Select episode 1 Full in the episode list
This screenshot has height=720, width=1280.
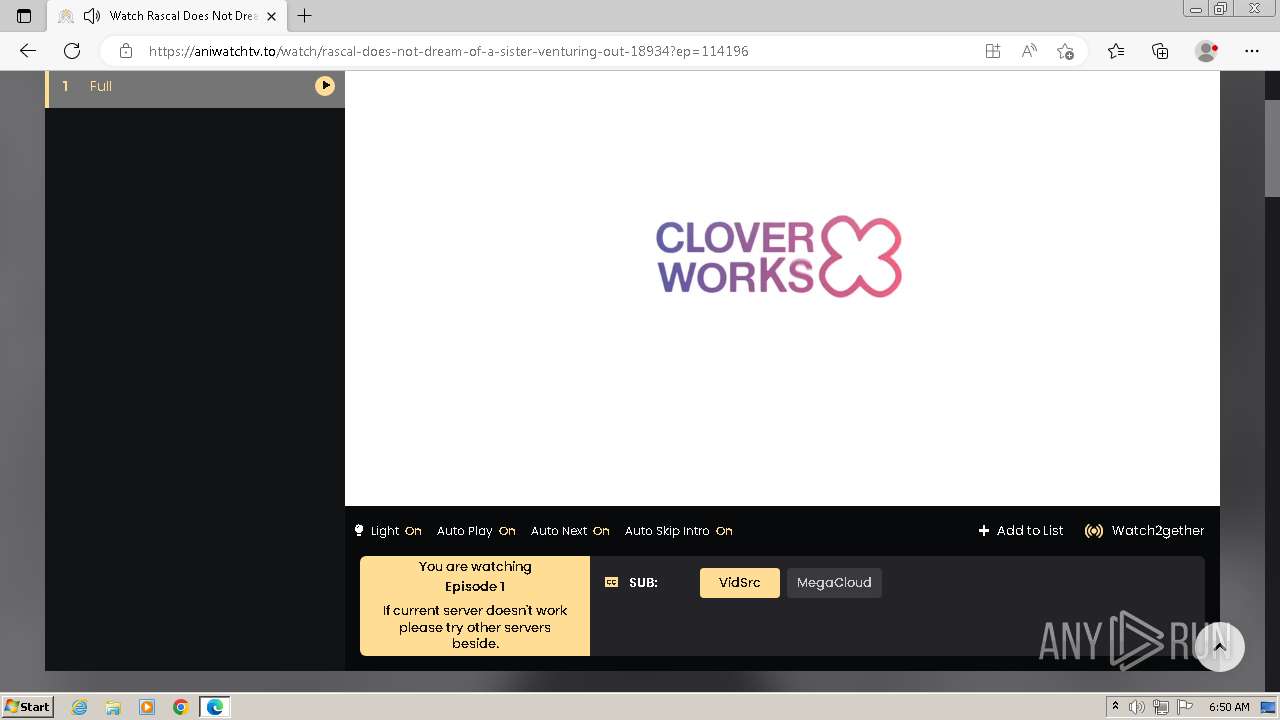point(195,86)
